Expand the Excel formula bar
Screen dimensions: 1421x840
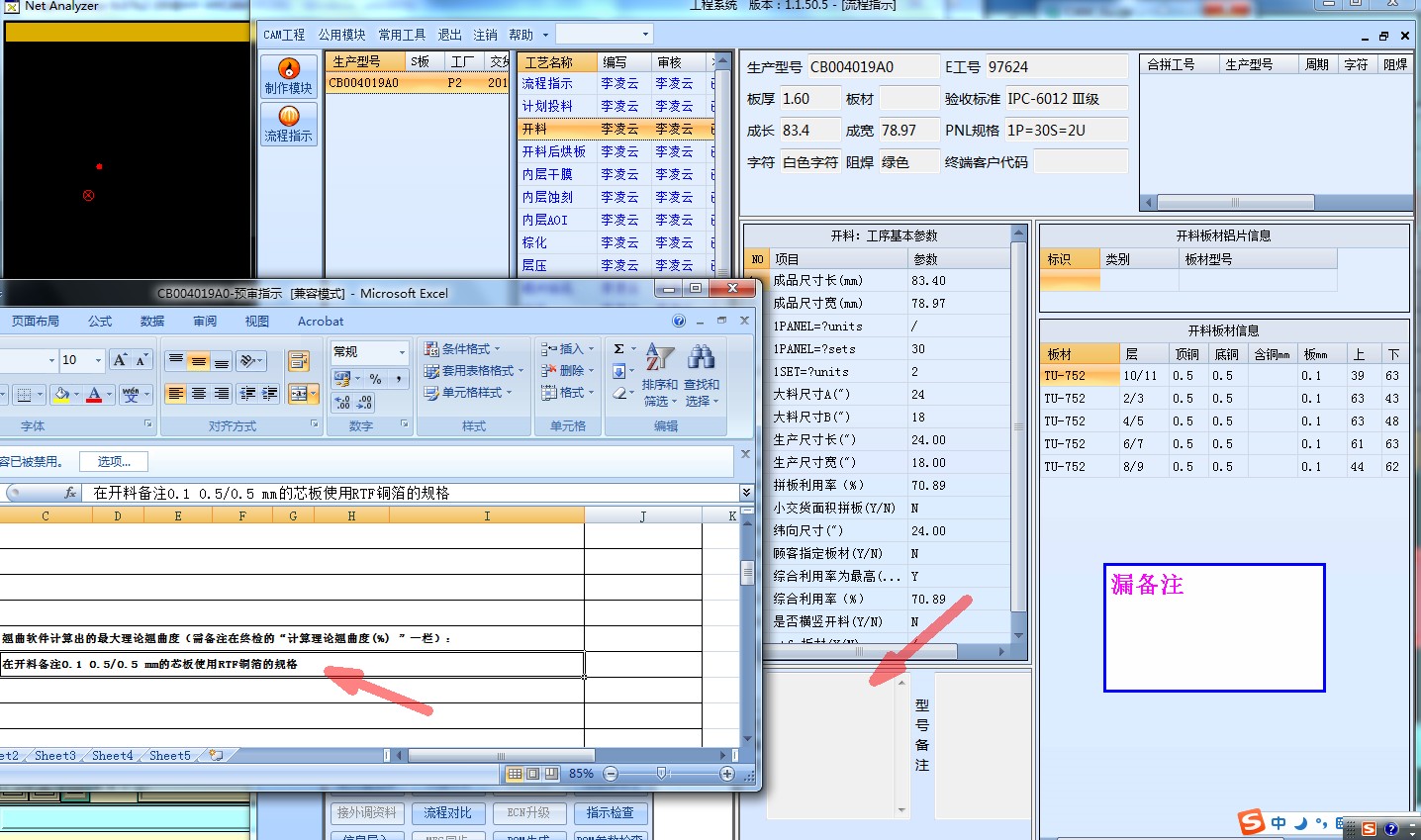[746, 492]
